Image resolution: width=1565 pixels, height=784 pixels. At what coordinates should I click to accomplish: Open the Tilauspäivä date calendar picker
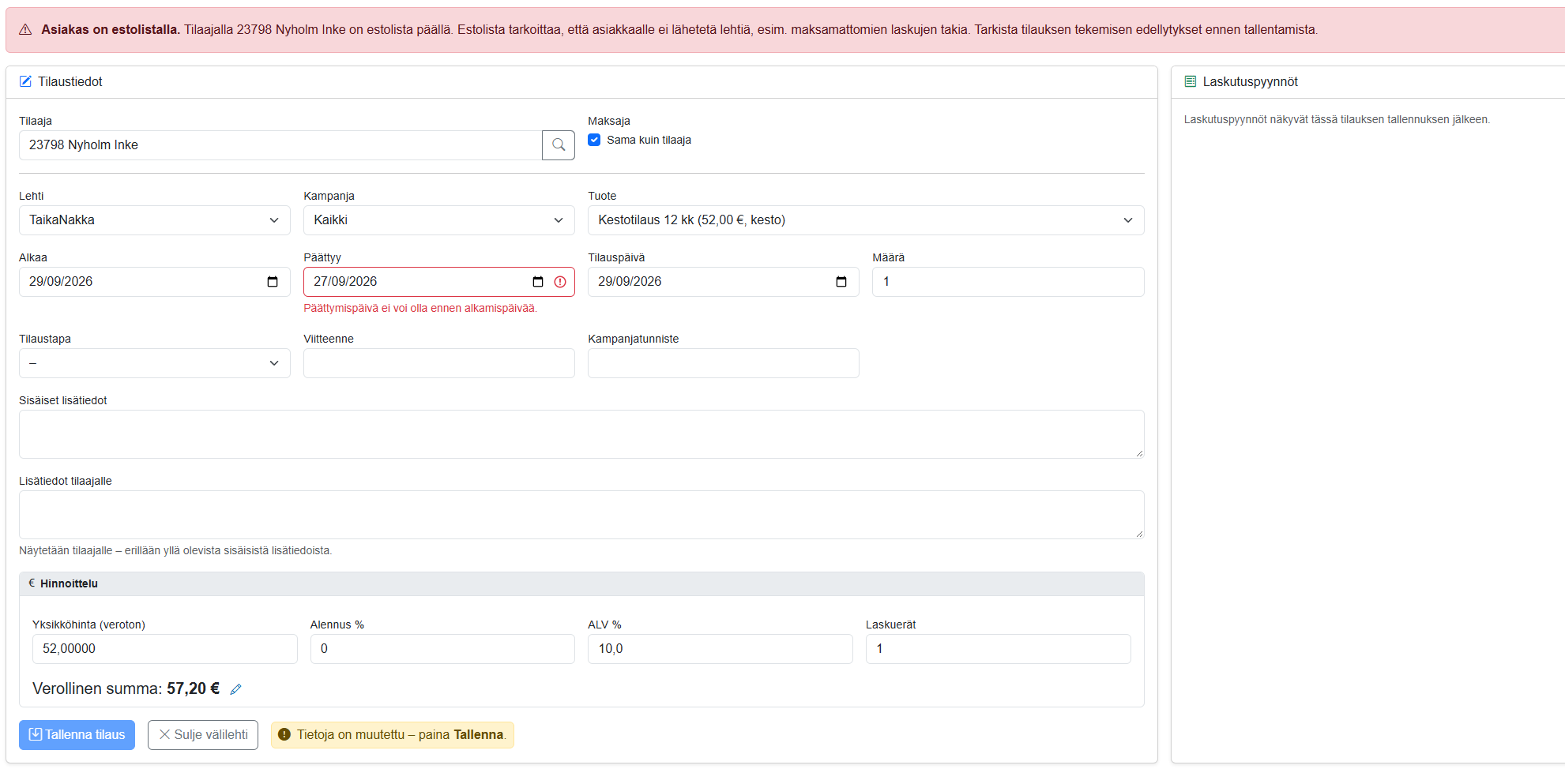tap(841, 282)
